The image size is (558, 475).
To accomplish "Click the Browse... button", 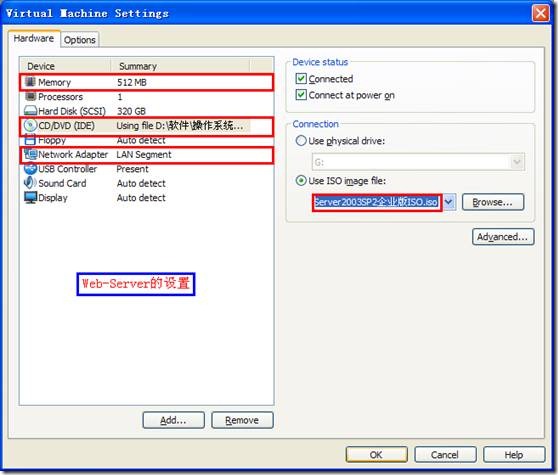I will point(493,202).
